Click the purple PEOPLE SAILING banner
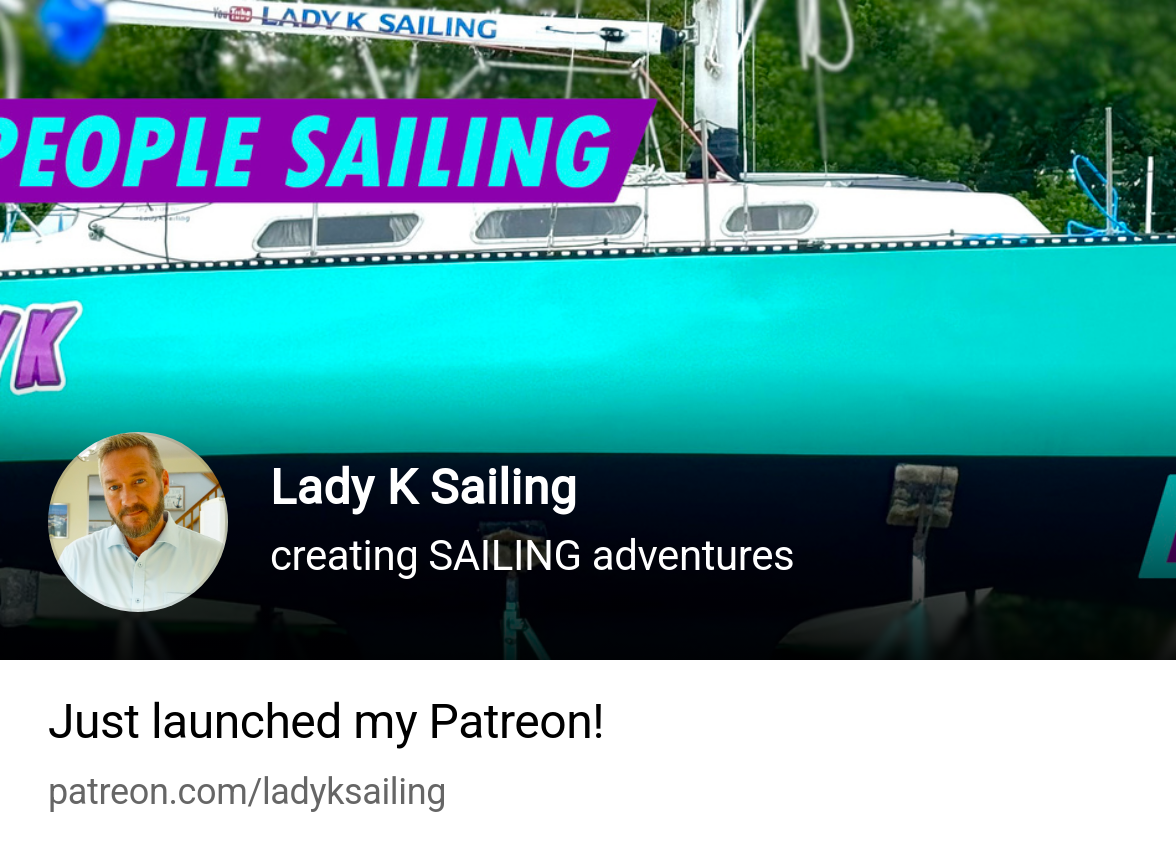Screen dimensions: 1176x852 (x=322, y=151)
